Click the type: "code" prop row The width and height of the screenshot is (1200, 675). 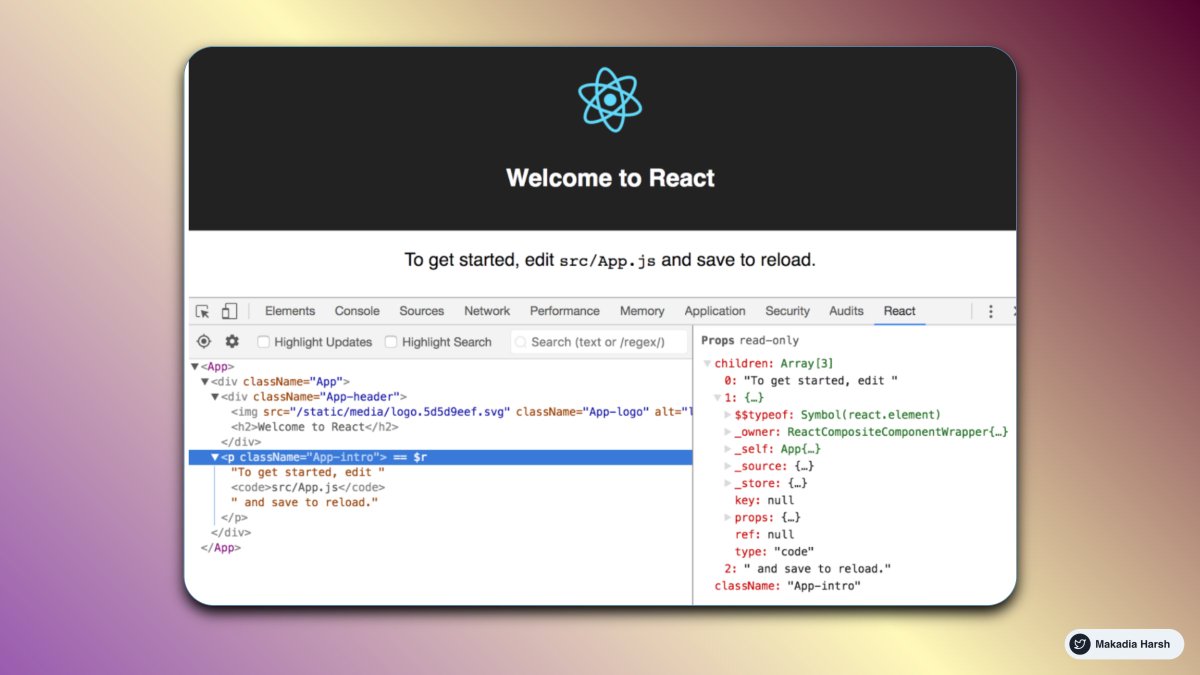click(774, 552)
